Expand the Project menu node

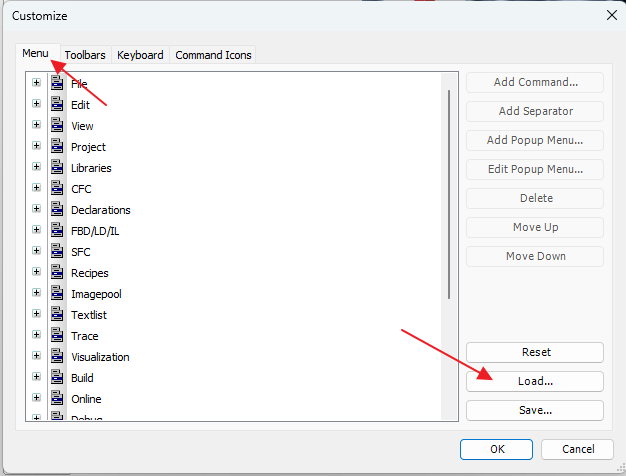click(36, 146)
